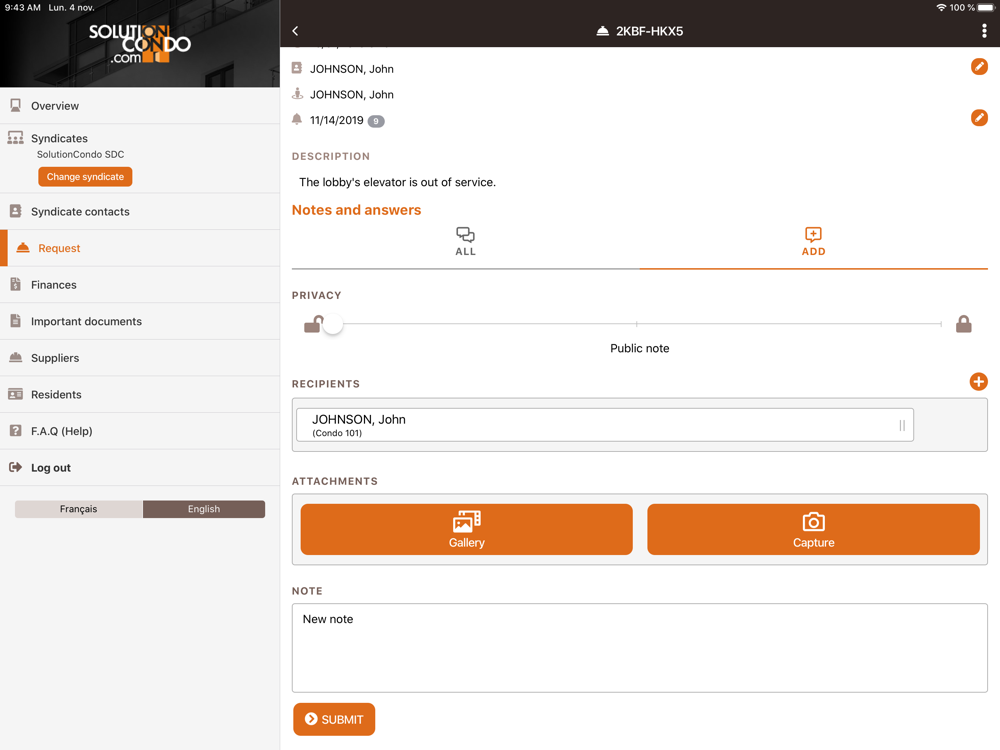Image resolution: width=1000 pixels, height=750 pixels.
Task: Click the locked padlock privacy icon
Action: [963, 324]
